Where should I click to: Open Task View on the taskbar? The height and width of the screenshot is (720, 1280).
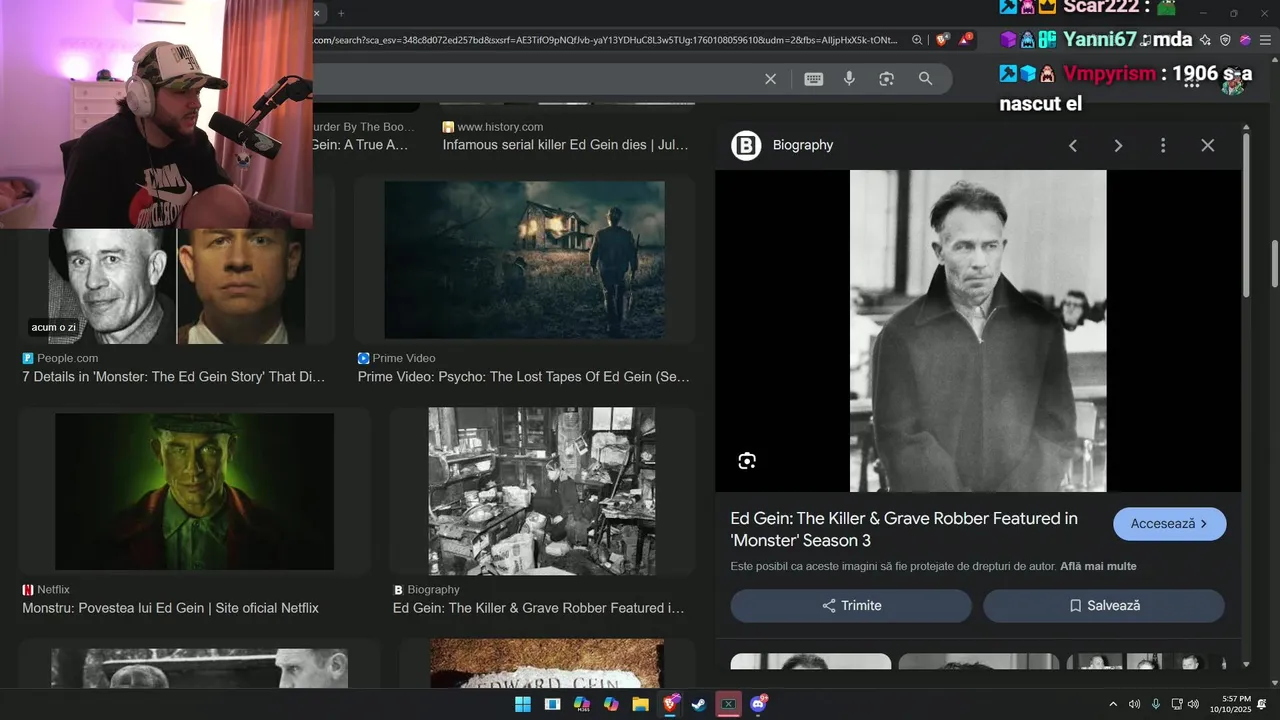(x=552, y=704)
